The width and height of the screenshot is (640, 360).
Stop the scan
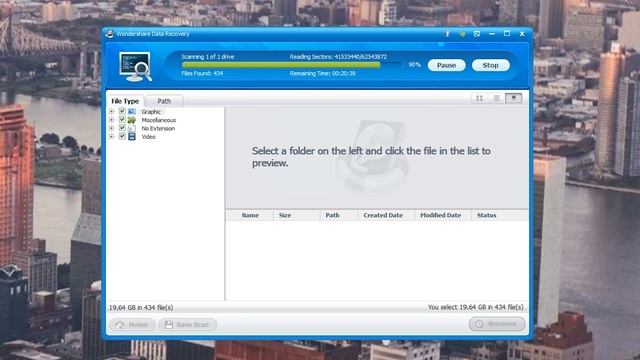pos(491,65)
